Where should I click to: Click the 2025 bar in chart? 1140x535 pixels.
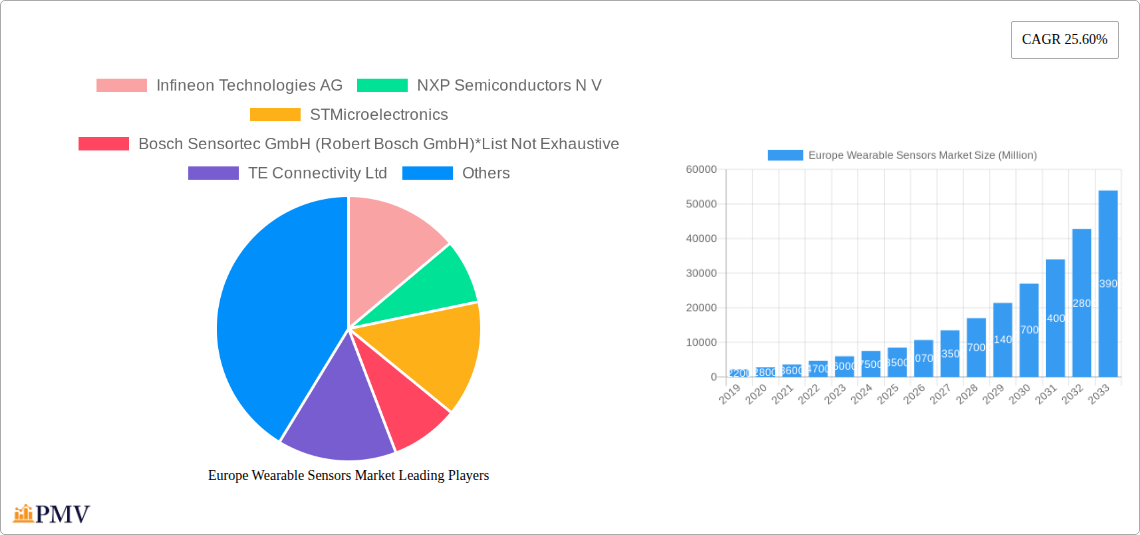(x=897, y=362)
